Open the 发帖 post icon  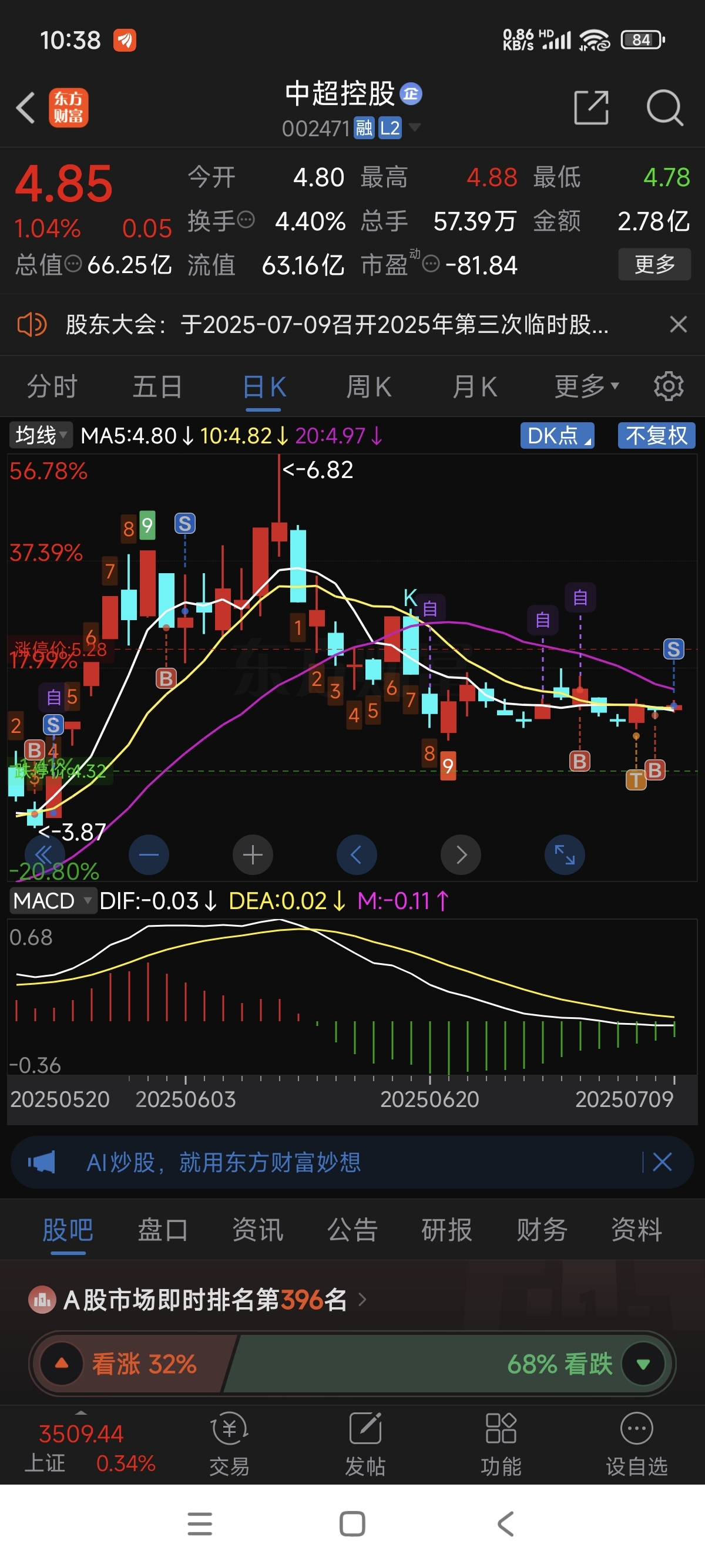pos(365,1444)
